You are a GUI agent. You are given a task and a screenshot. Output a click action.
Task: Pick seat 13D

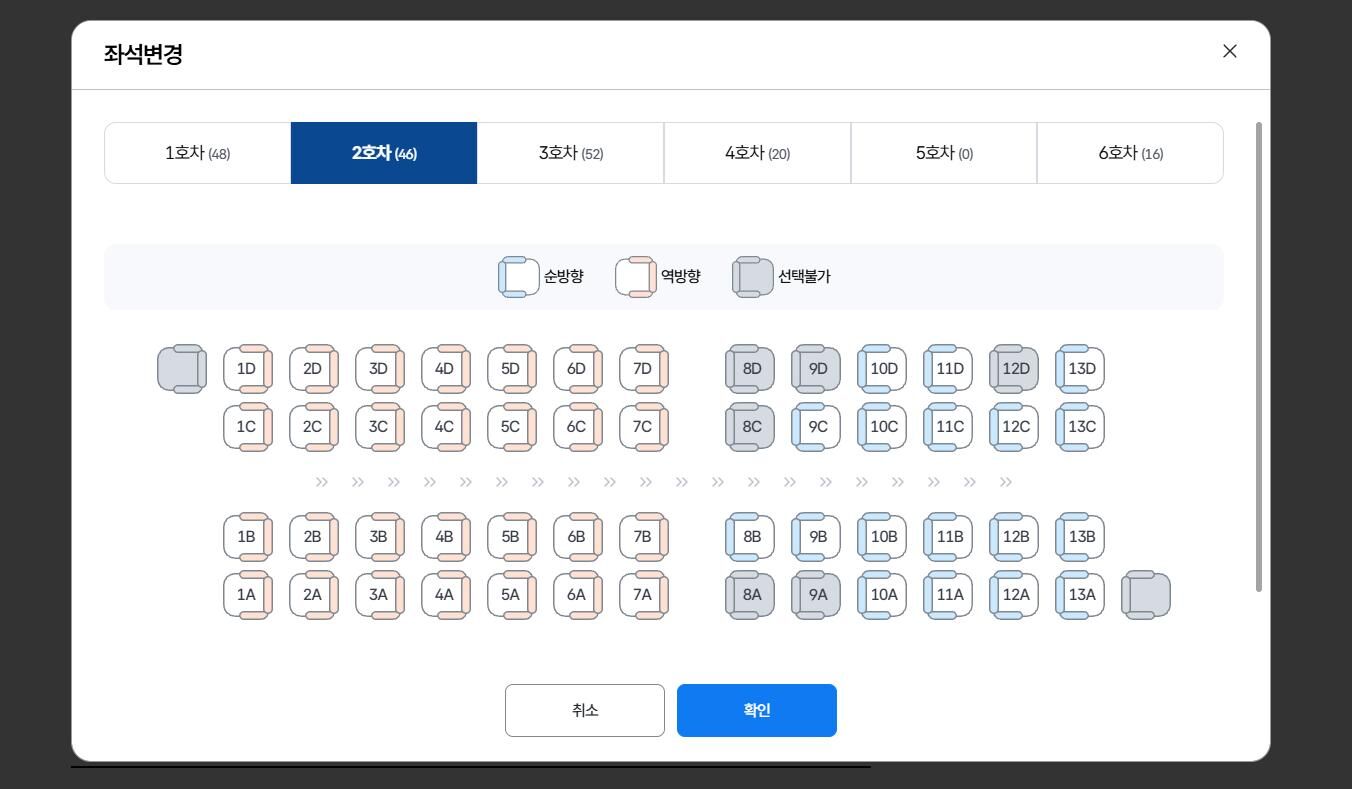[x=1080, y=369]
